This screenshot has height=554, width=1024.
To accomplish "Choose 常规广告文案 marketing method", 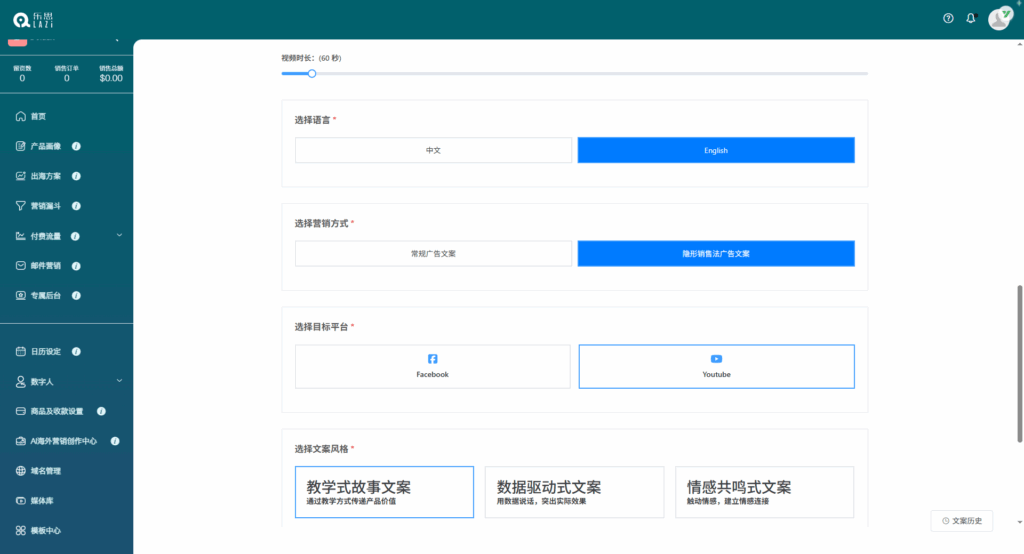I will click(x=433, y=254).
